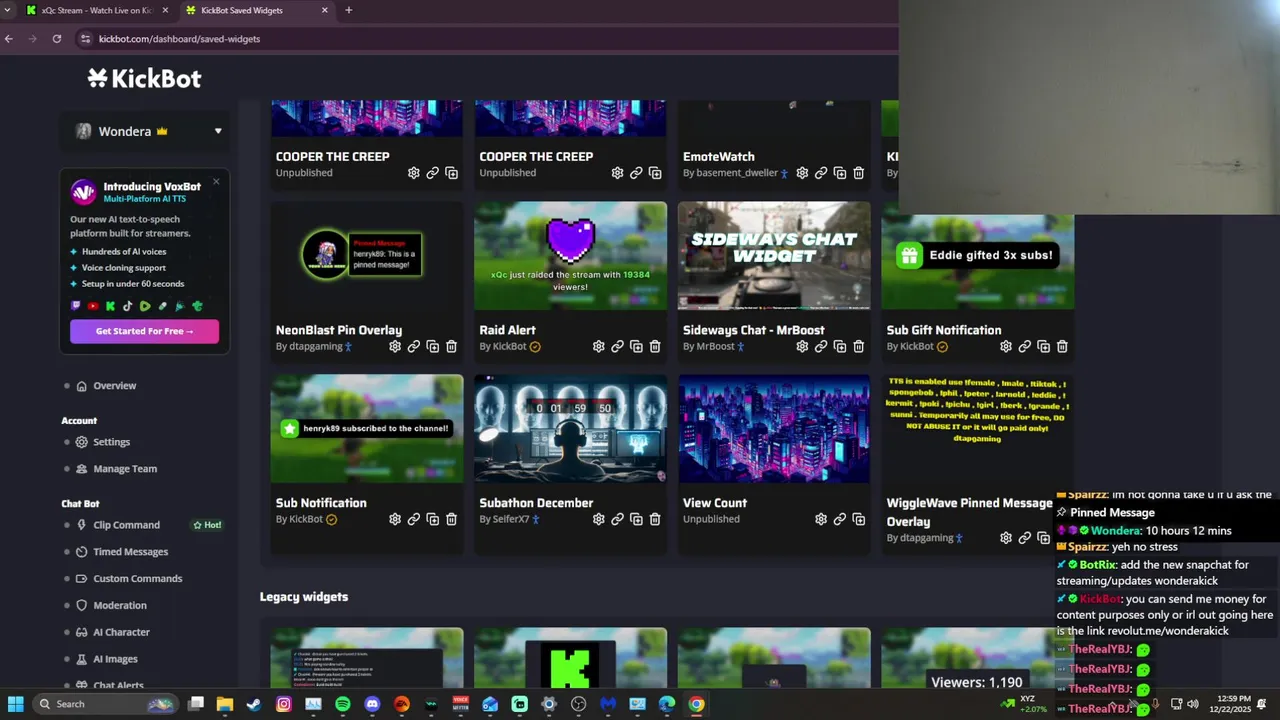
Task: Open basement_dweller author profile link
Action: click(735, 173)
